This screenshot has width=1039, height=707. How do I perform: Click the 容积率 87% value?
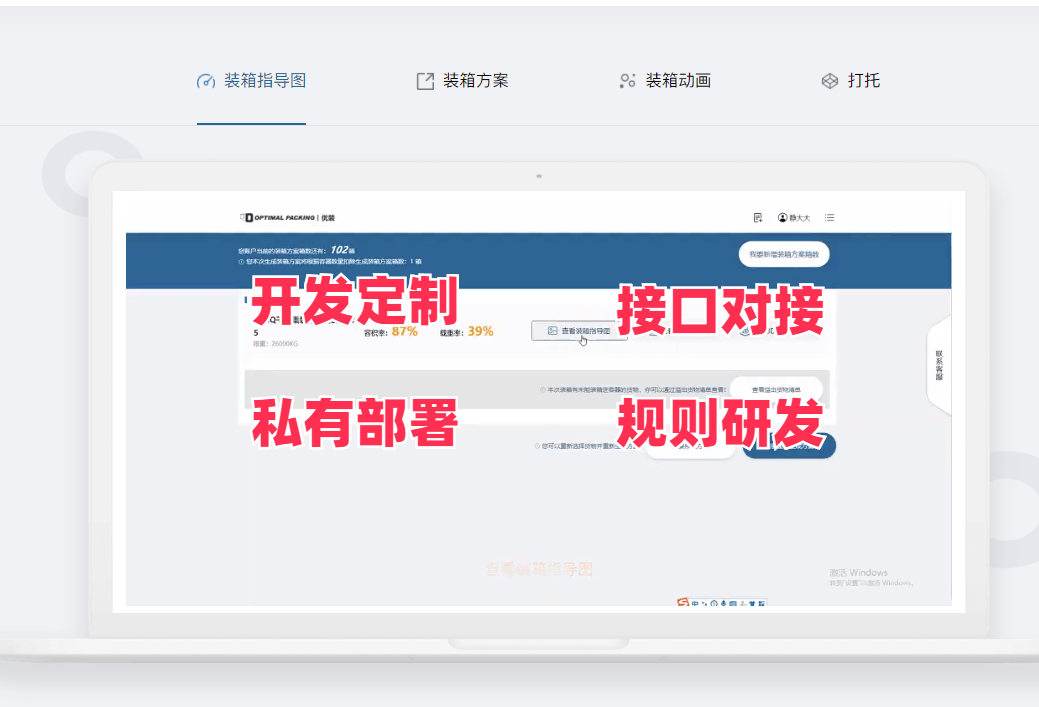[404, 331]
